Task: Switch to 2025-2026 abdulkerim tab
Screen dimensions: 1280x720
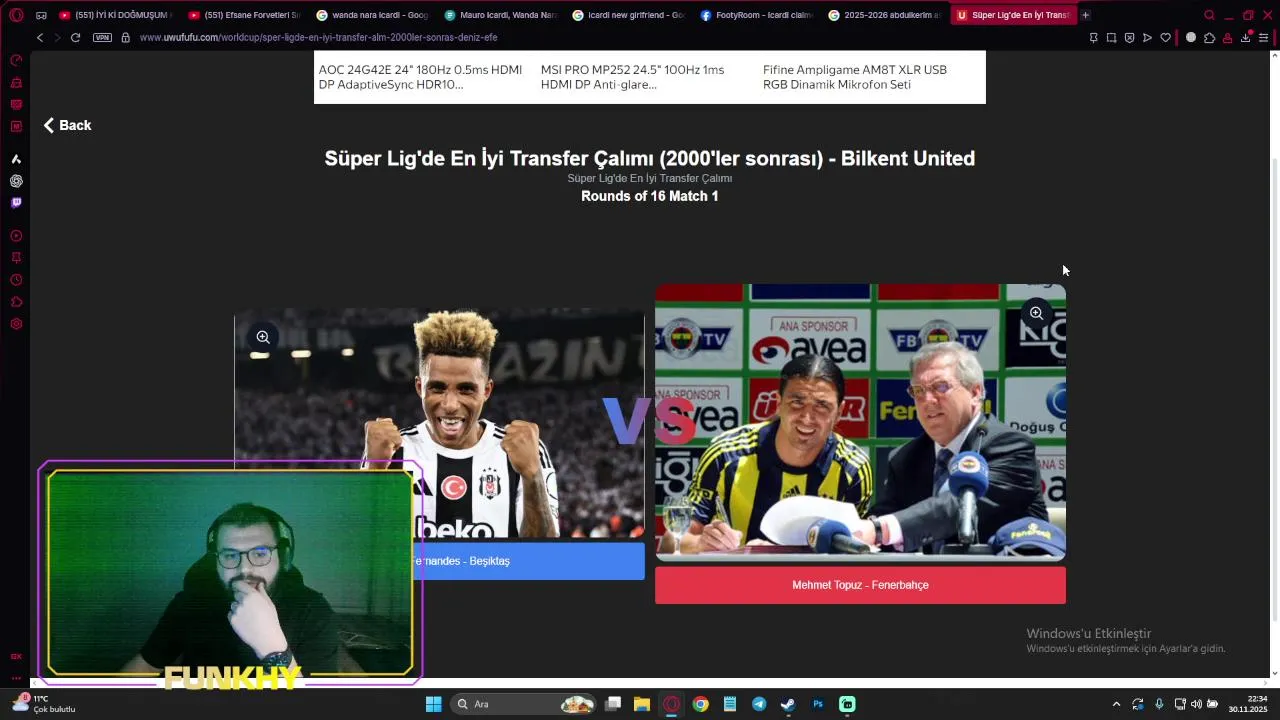Action: click(883, 15)
